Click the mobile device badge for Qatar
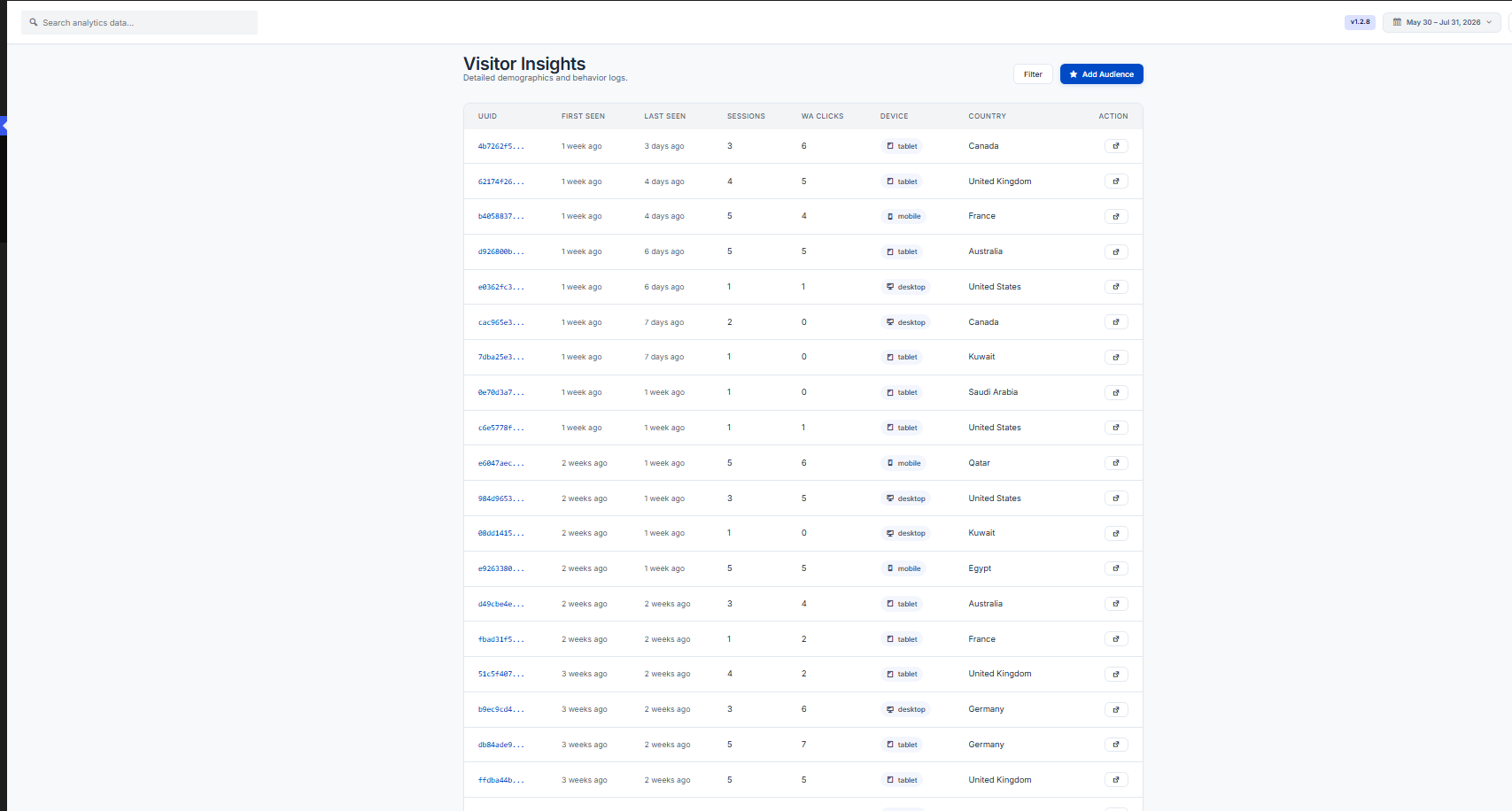The width and height of the screenshot is (1512, 811). pyautogui.click(x=903, y=463)
